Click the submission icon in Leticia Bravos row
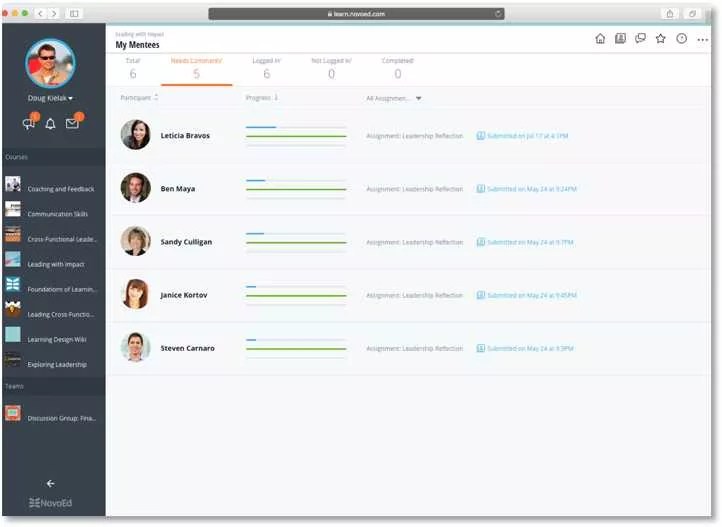Viewport: 722px width, 527px height. click(x=480, y=136)
